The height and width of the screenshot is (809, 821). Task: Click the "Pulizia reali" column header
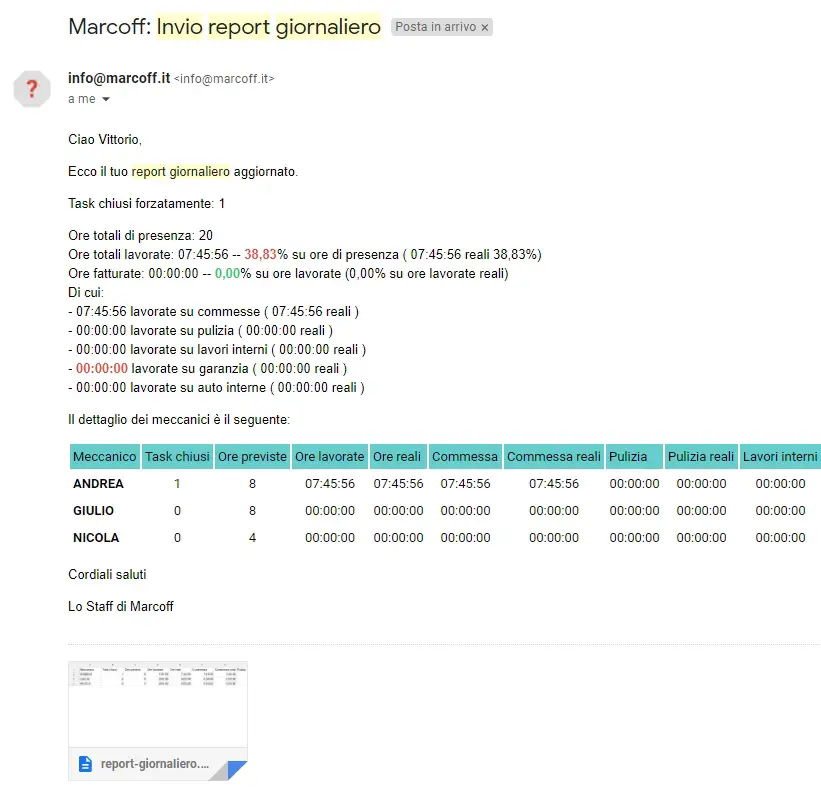700,457
